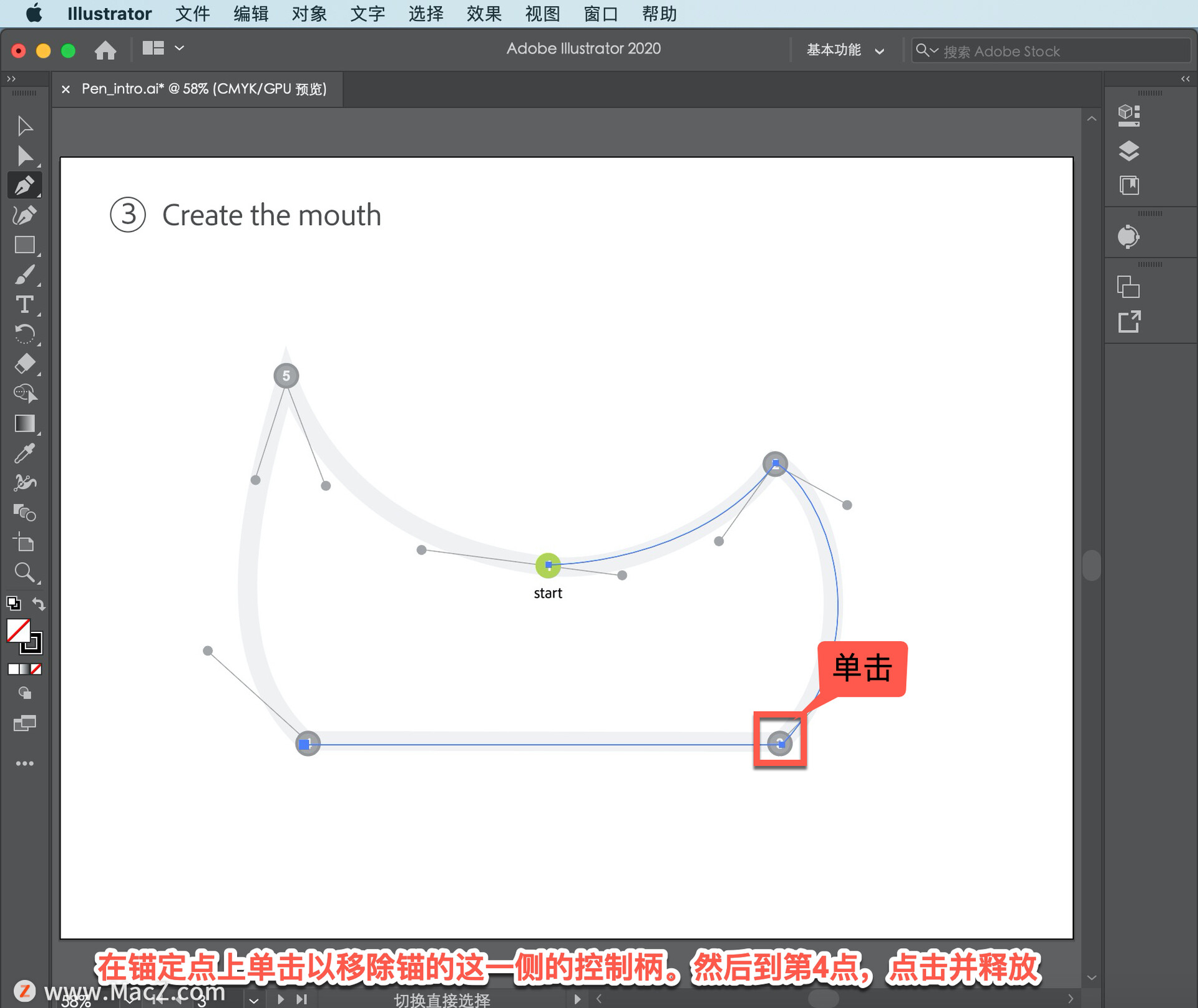Select the Eraser tool
The image size is (1198, 1008).
pos(25,364)
